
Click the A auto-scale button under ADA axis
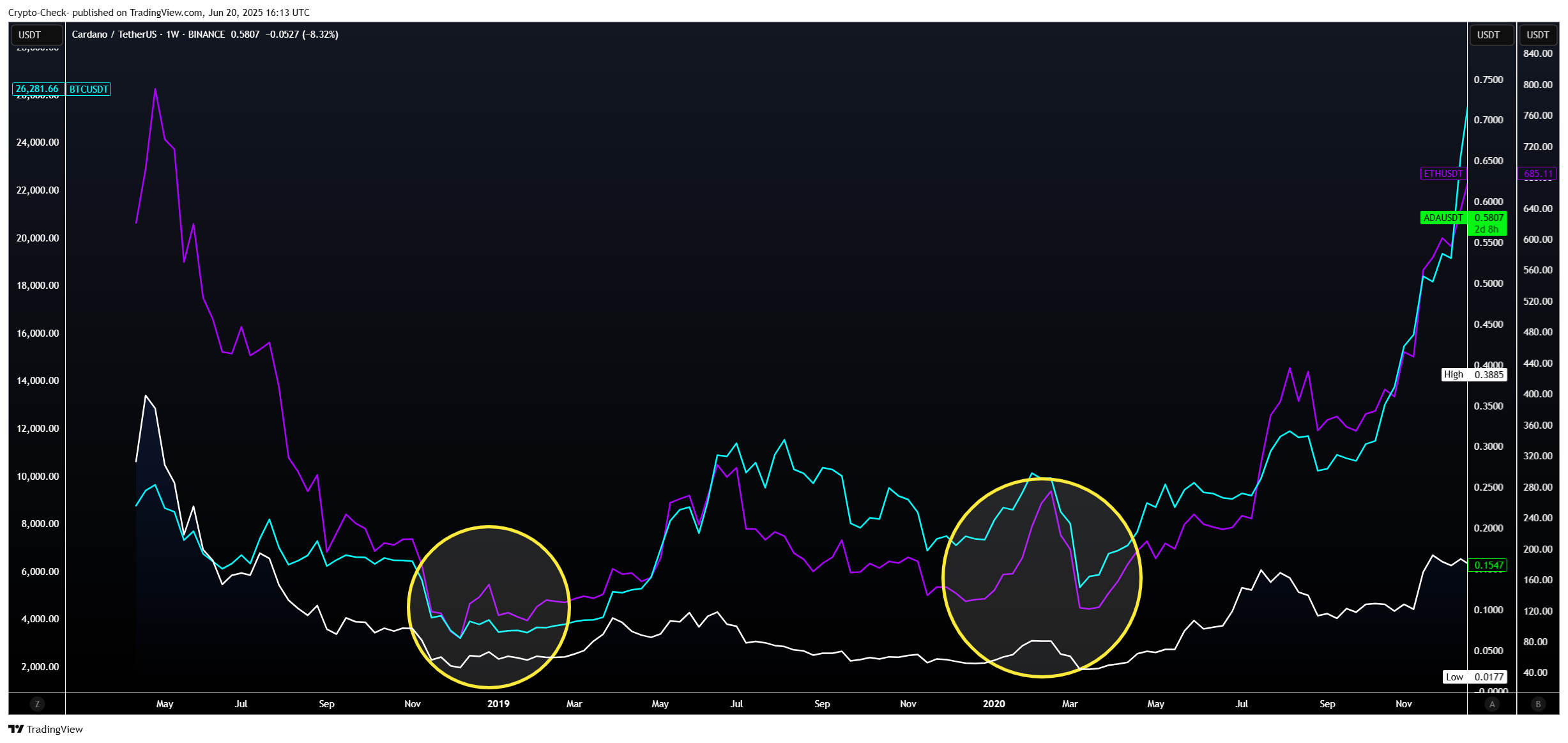(1492, 704)
